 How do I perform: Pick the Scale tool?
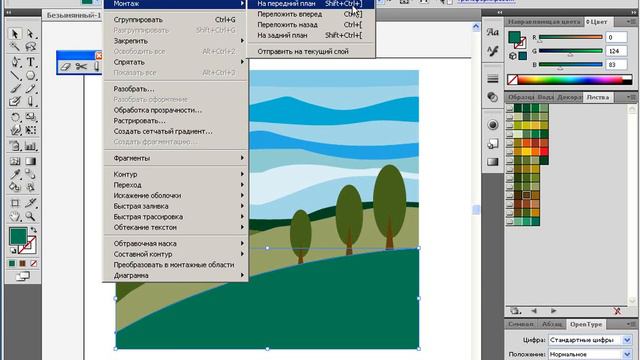point(30,118)
